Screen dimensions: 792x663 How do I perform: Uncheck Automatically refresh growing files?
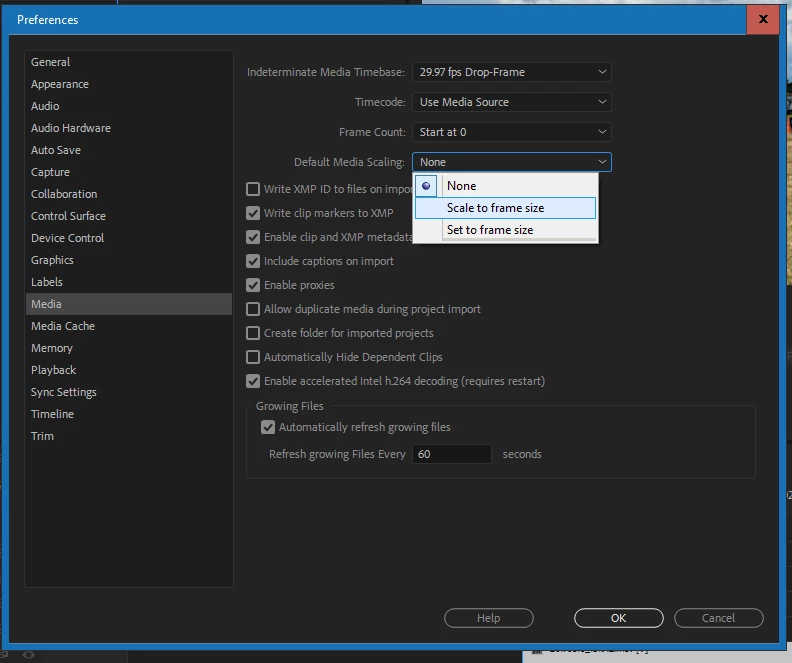point(268,427)
